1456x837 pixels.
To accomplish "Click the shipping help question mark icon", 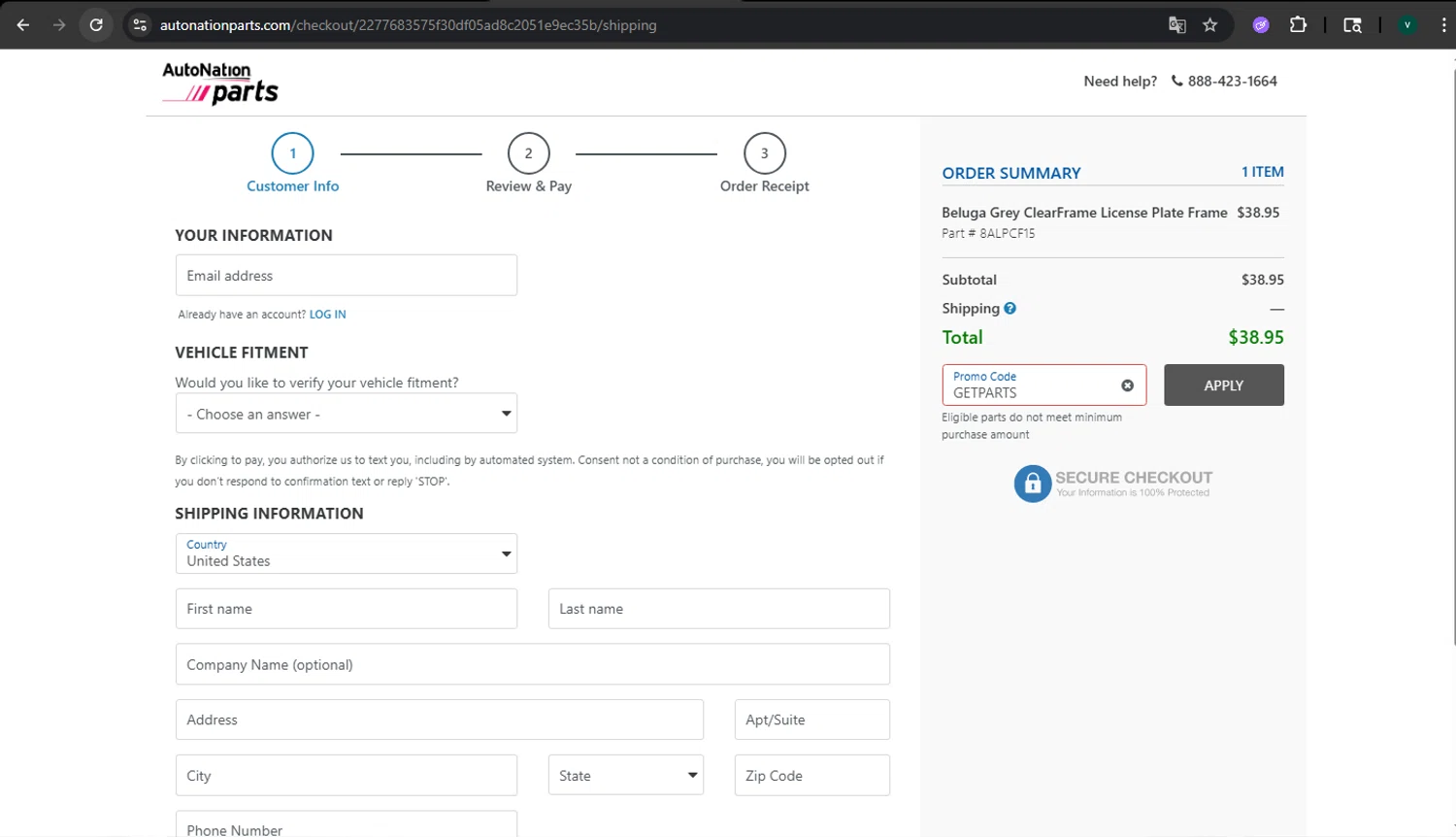I will (x=1009, y=309).
